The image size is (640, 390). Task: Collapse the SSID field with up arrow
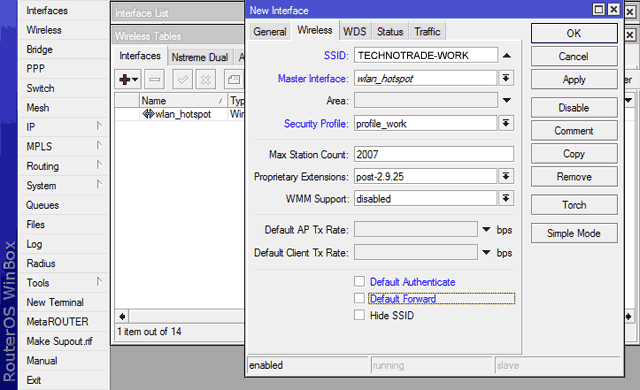coord(507,55)
